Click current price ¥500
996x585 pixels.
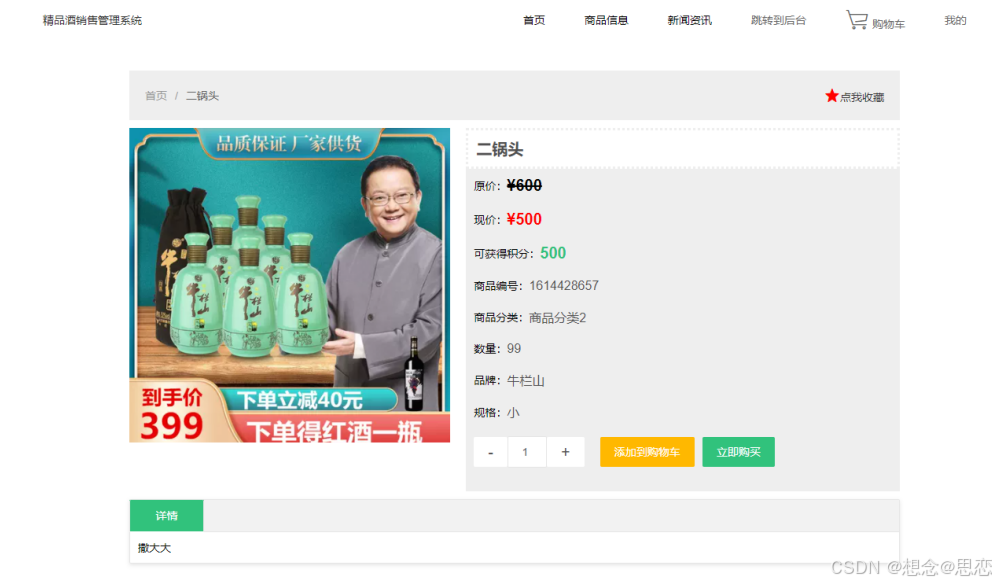pos(524,219)
